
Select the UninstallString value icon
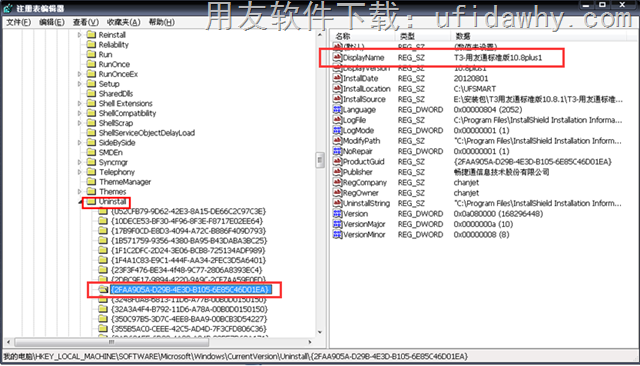click(x=337, y=203)
